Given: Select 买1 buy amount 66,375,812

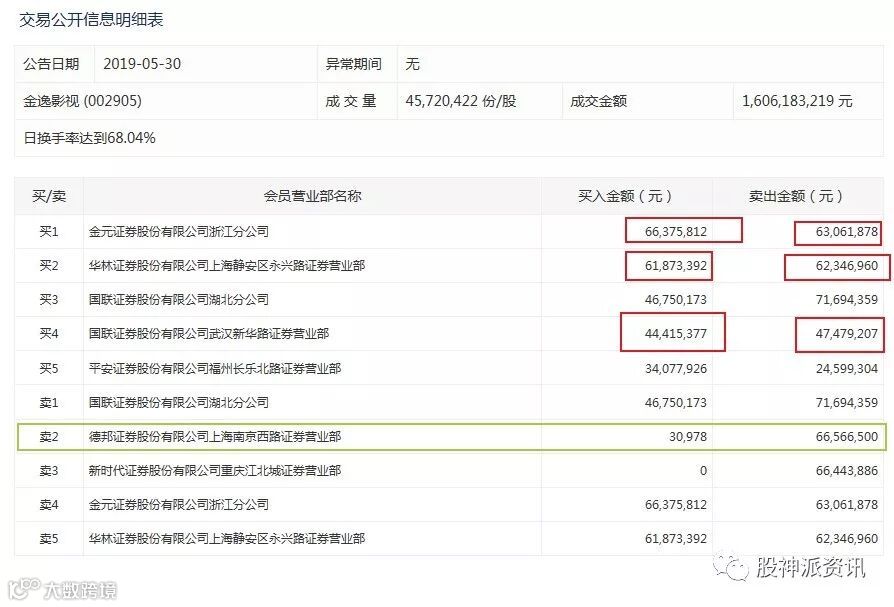Looking at the screenshot, I should (676, 231).
